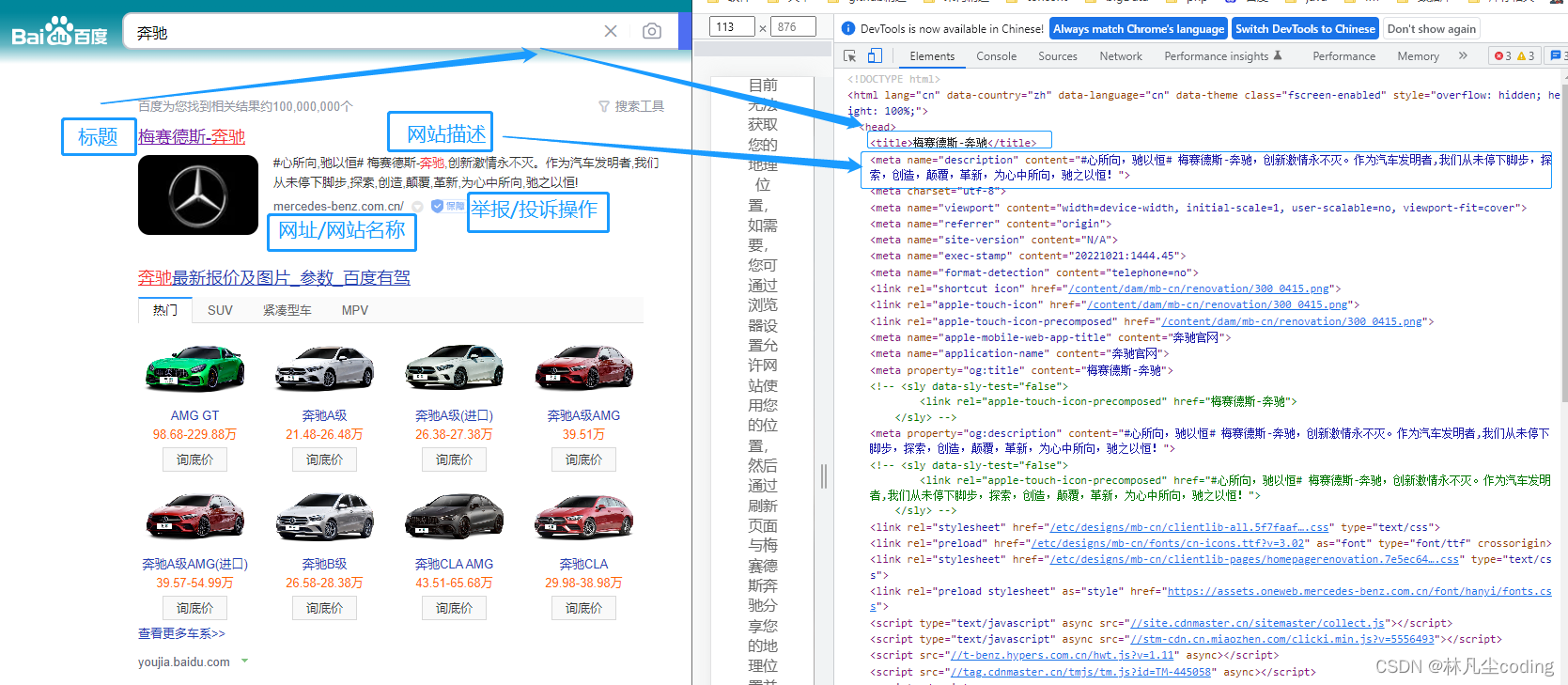Dismiss notice with Don't show again

1431,29
